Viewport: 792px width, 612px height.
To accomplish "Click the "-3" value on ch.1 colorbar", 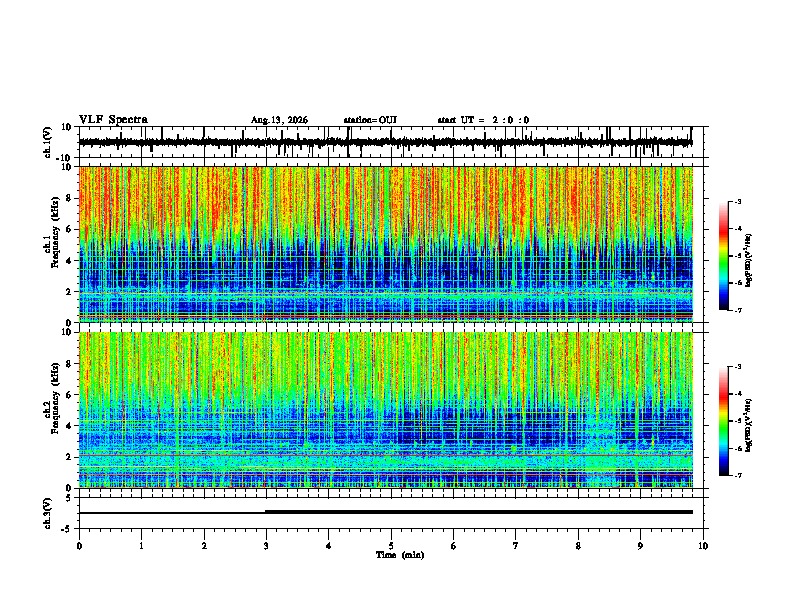I will [x=737, y=202].
